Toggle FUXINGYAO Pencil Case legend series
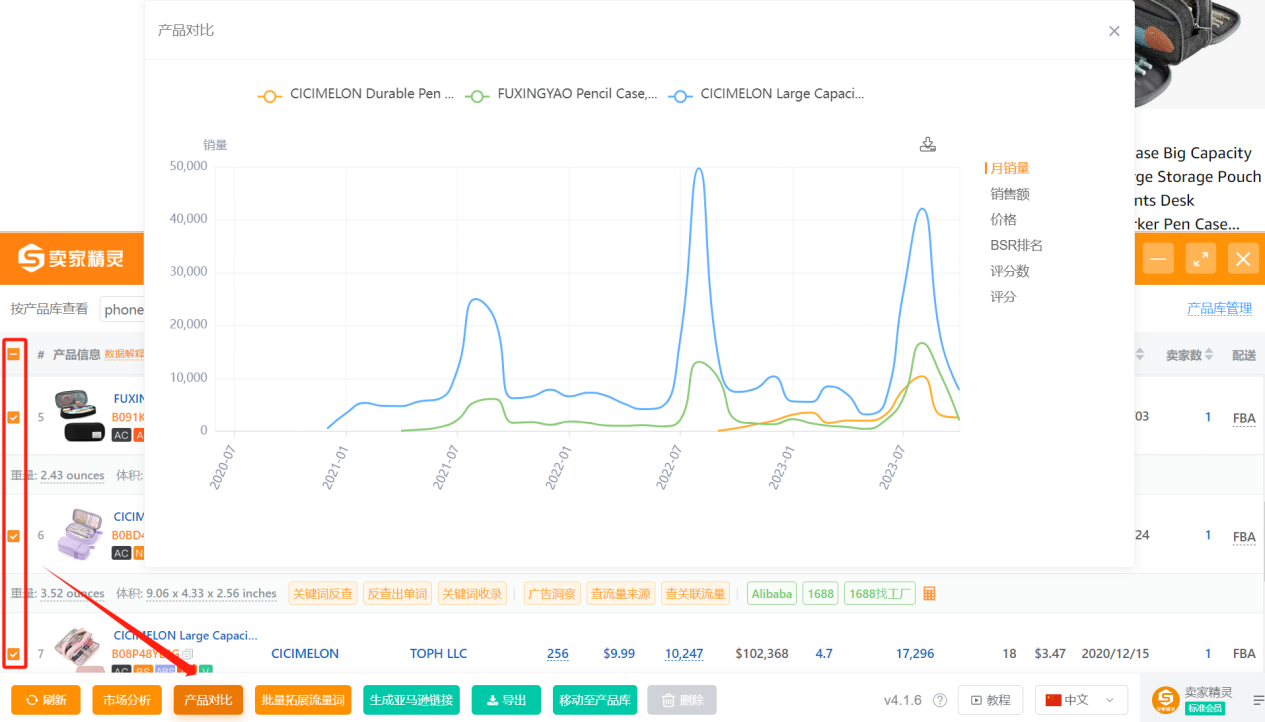Viewport: 1265px width, 722px height. (x=563, y=95)
